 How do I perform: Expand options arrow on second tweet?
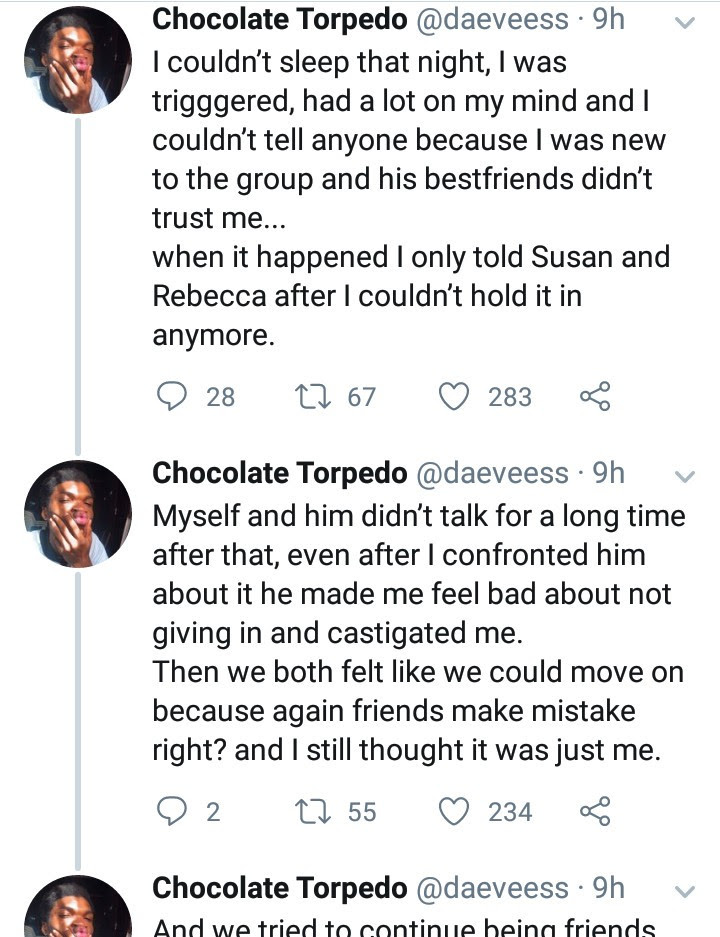click(x=685, y=477)
